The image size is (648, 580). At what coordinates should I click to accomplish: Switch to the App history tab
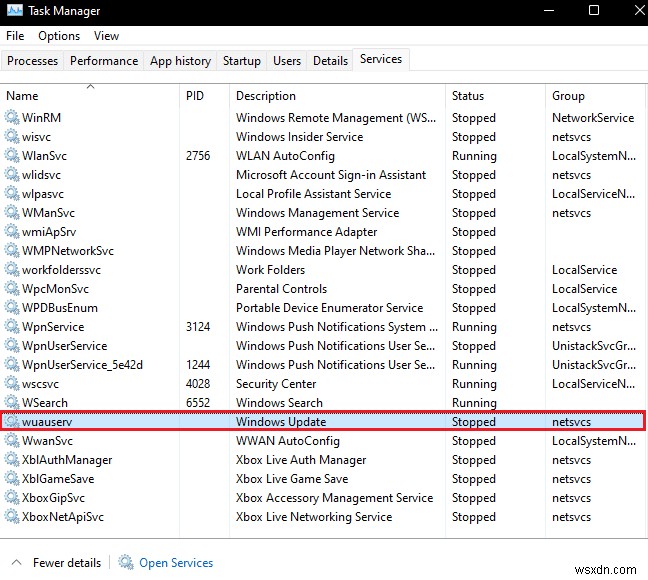[180, 61]
